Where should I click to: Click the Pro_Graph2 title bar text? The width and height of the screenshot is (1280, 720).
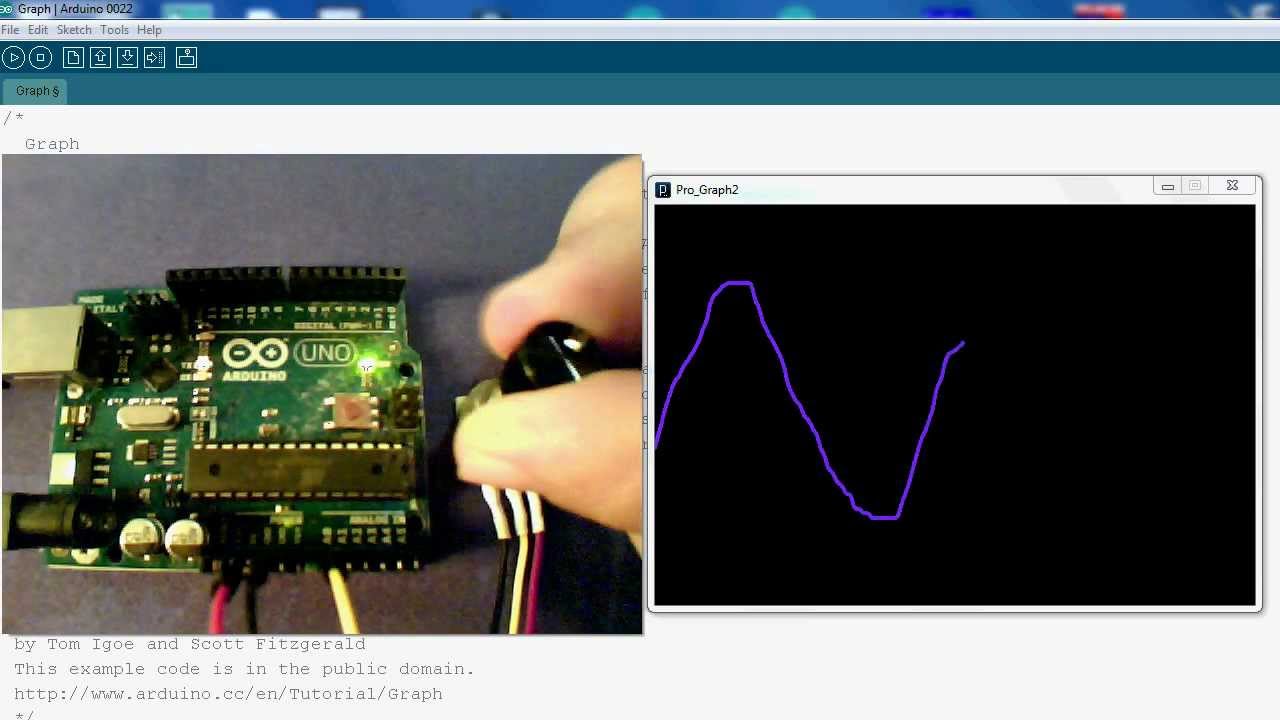[x=707, y=190]
